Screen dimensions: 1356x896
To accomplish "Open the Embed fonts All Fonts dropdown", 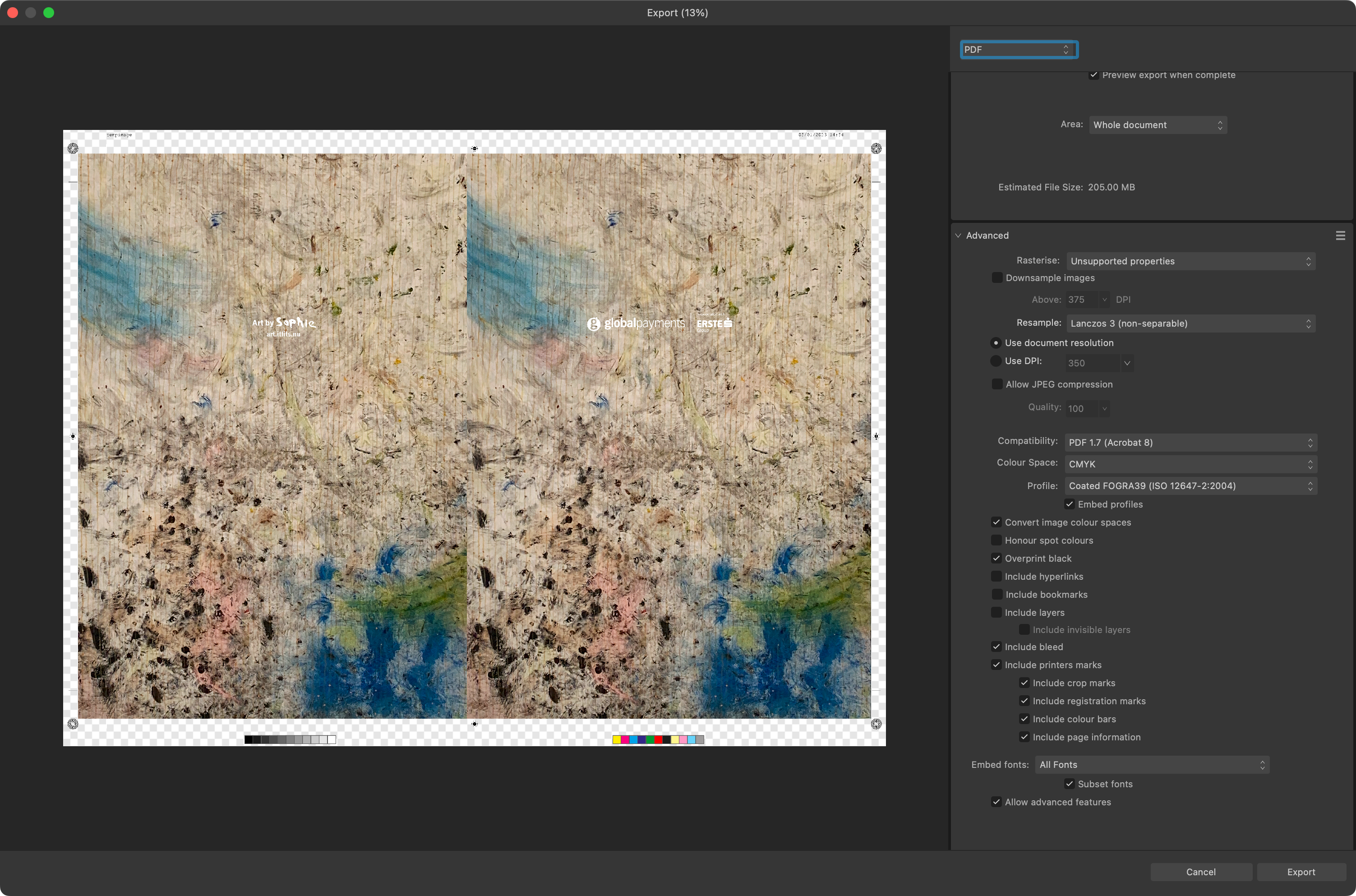I will 1152,765.
